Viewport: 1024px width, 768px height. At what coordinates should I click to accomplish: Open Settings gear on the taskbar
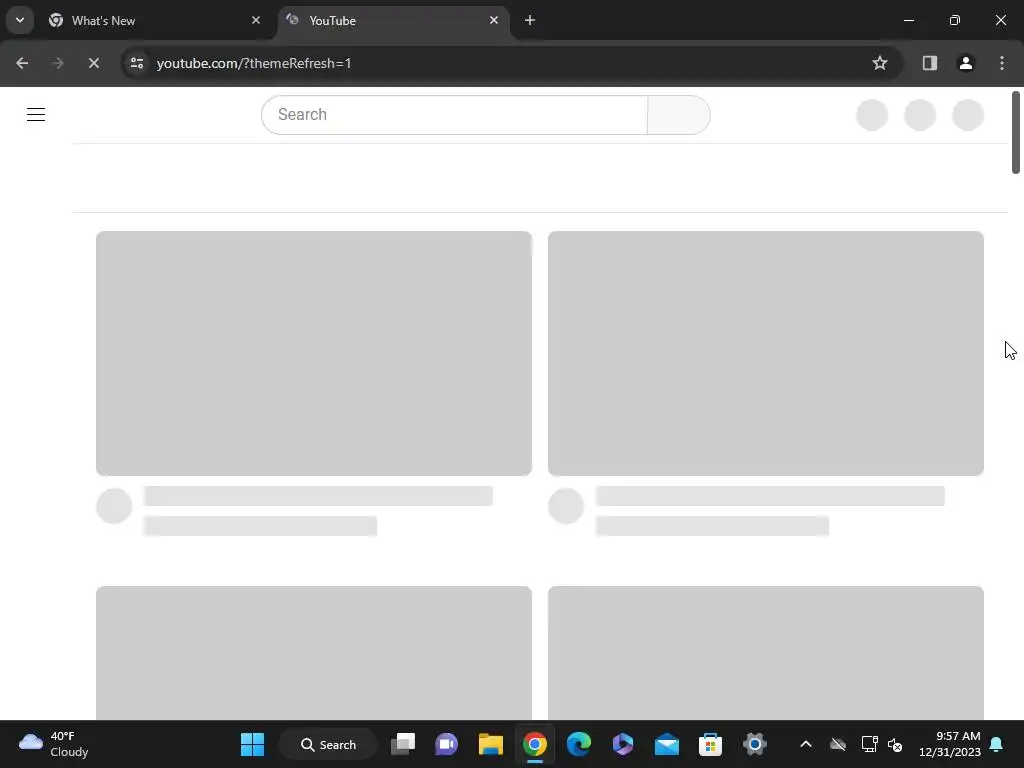click(754, 744)
